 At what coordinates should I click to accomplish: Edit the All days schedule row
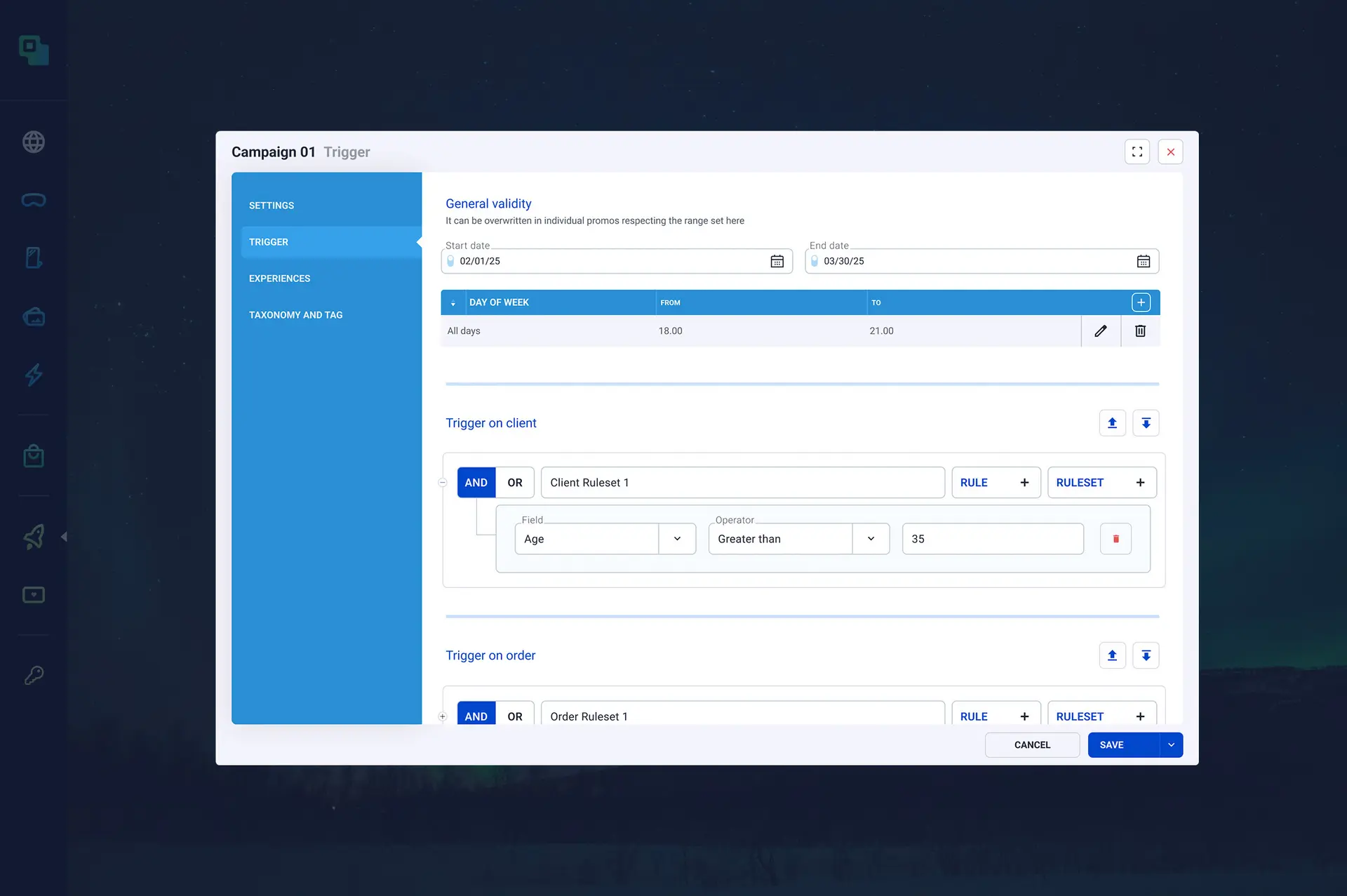tap(1101, 330)
